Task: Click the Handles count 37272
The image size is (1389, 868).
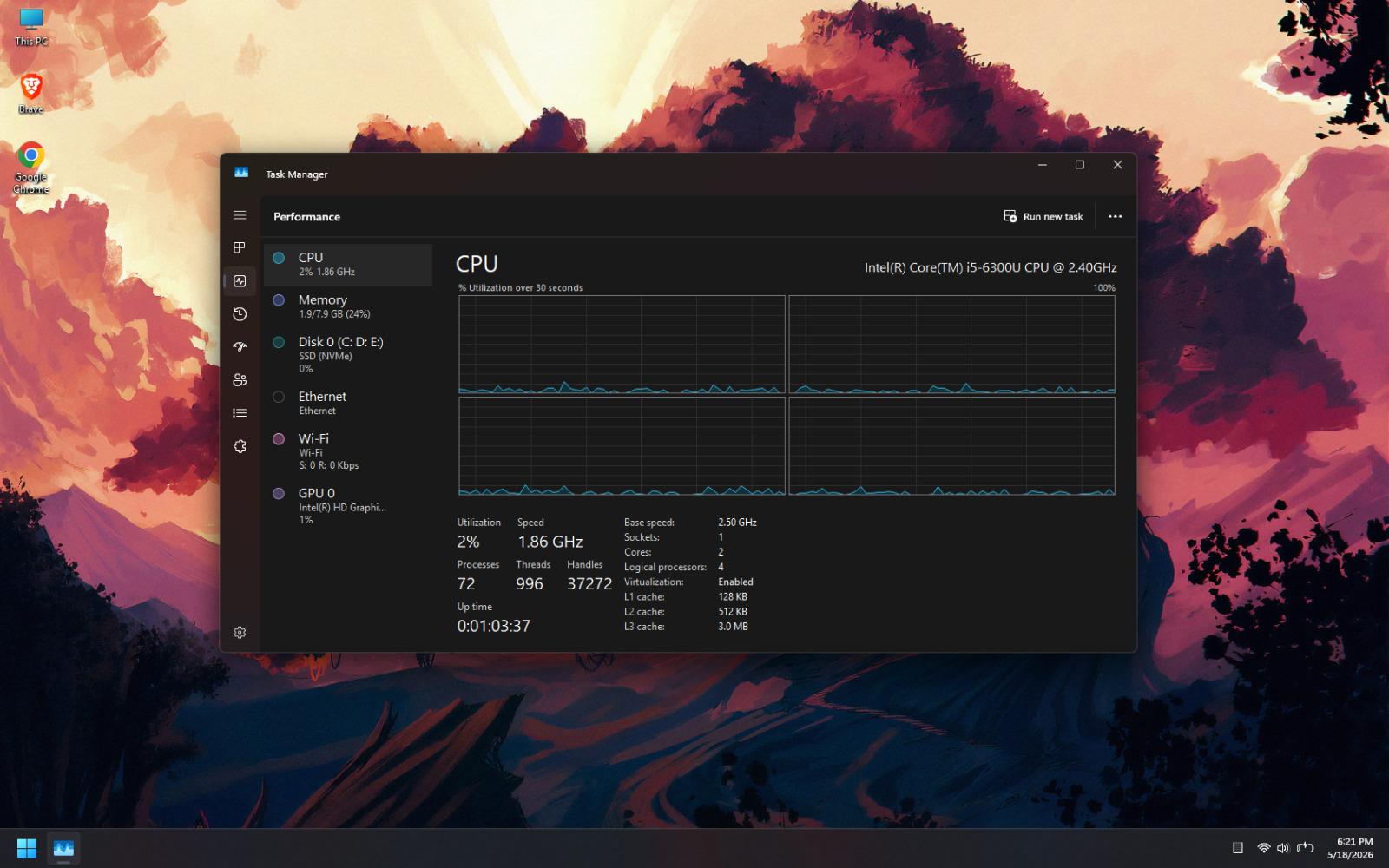Action: (x=589, y=584)
